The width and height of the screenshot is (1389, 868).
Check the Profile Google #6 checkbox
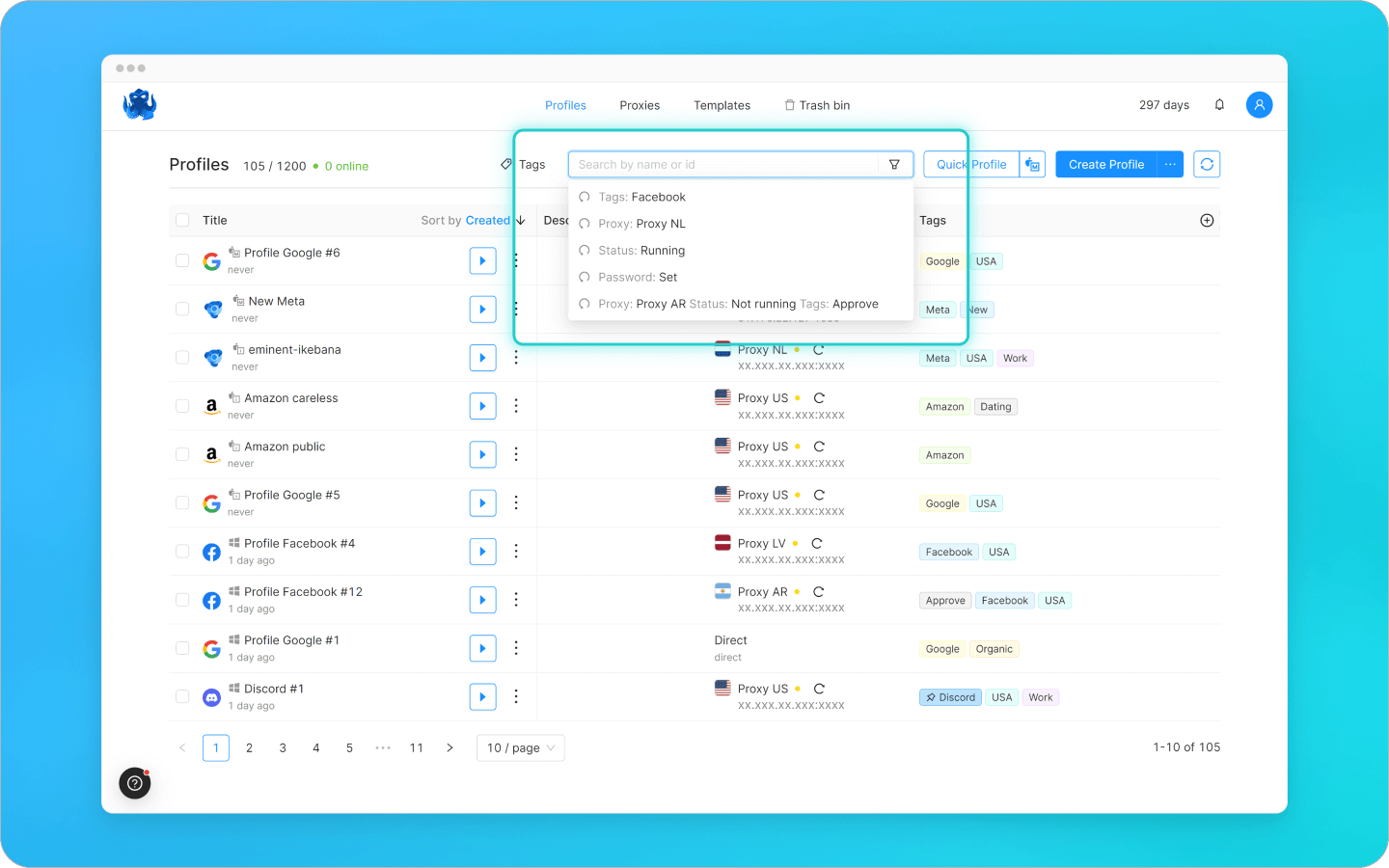click(x=182, y=260)
